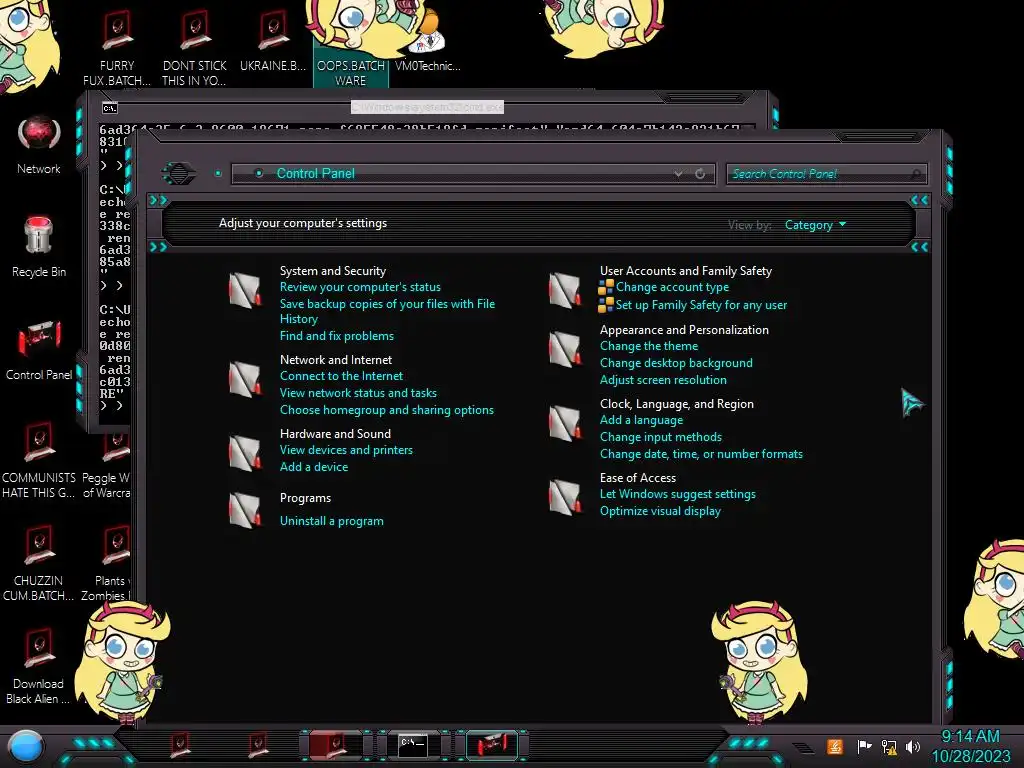Image resolution: width=1024 pixels, height=768 pixels.
Task: Open Find and fix problems
Action: tap(337, 336)
